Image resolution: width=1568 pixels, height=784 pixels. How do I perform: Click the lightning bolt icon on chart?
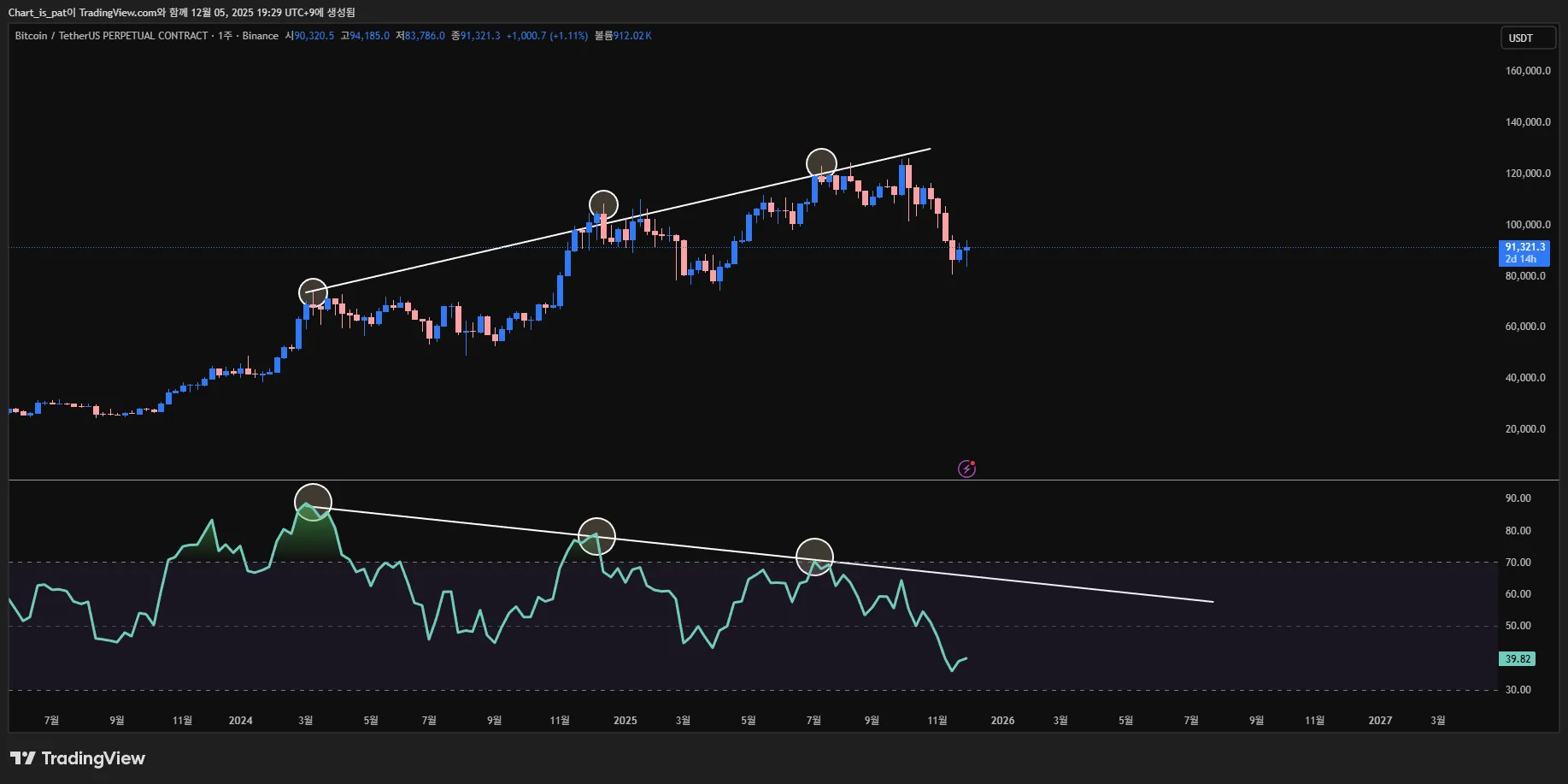pos(966,469)
